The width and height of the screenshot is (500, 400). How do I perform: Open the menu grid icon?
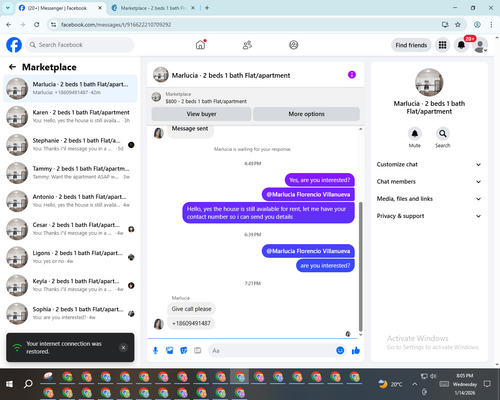click(x=442, y=45)
